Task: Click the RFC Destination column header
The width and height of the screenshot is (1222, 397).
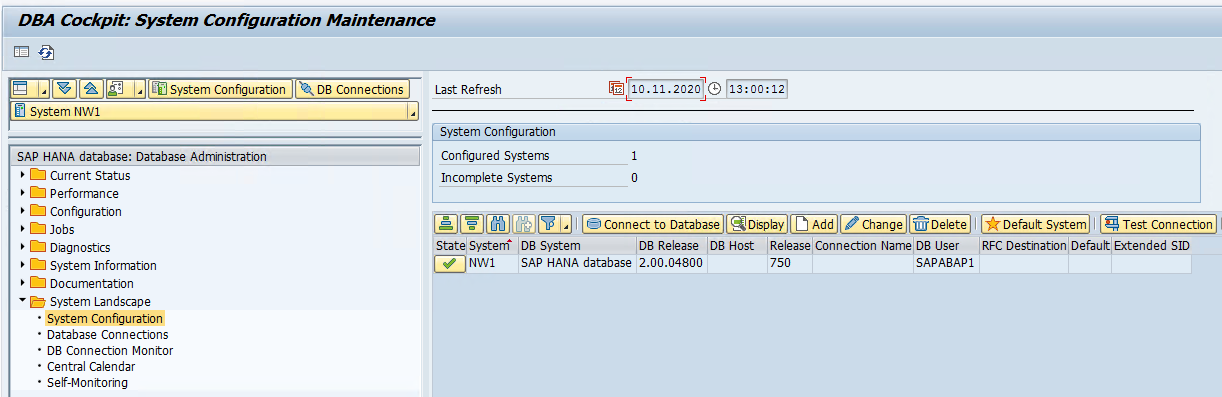Action: pos(1024,245)
